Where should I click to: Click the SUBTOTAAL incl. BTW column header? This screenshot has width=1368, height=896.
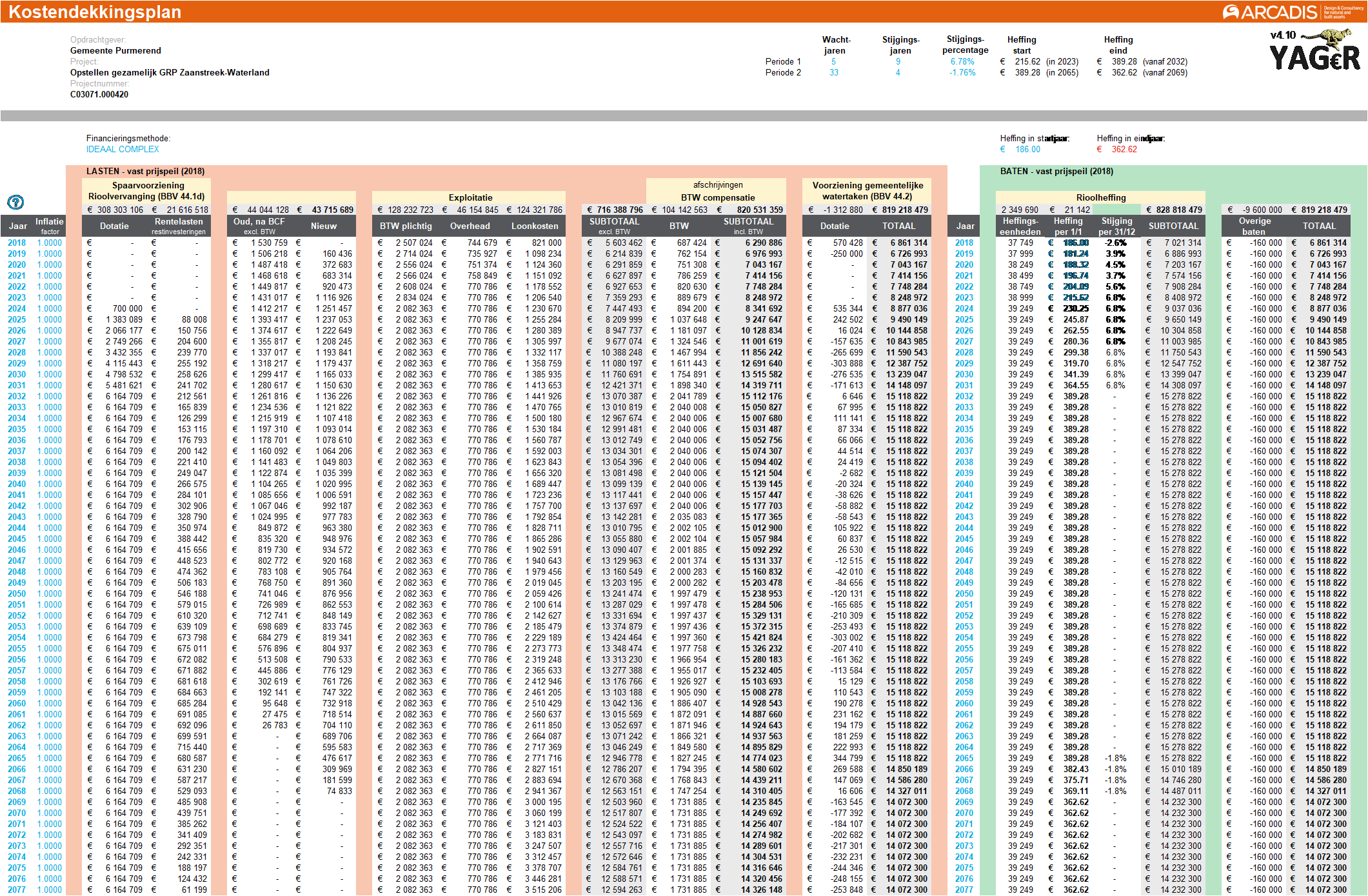(748, 226)
